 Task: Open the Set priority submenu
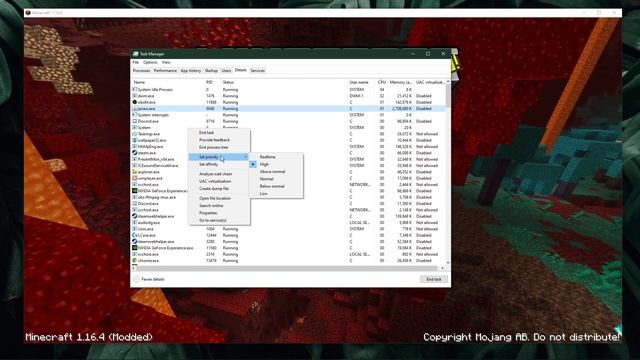(219, 157)
